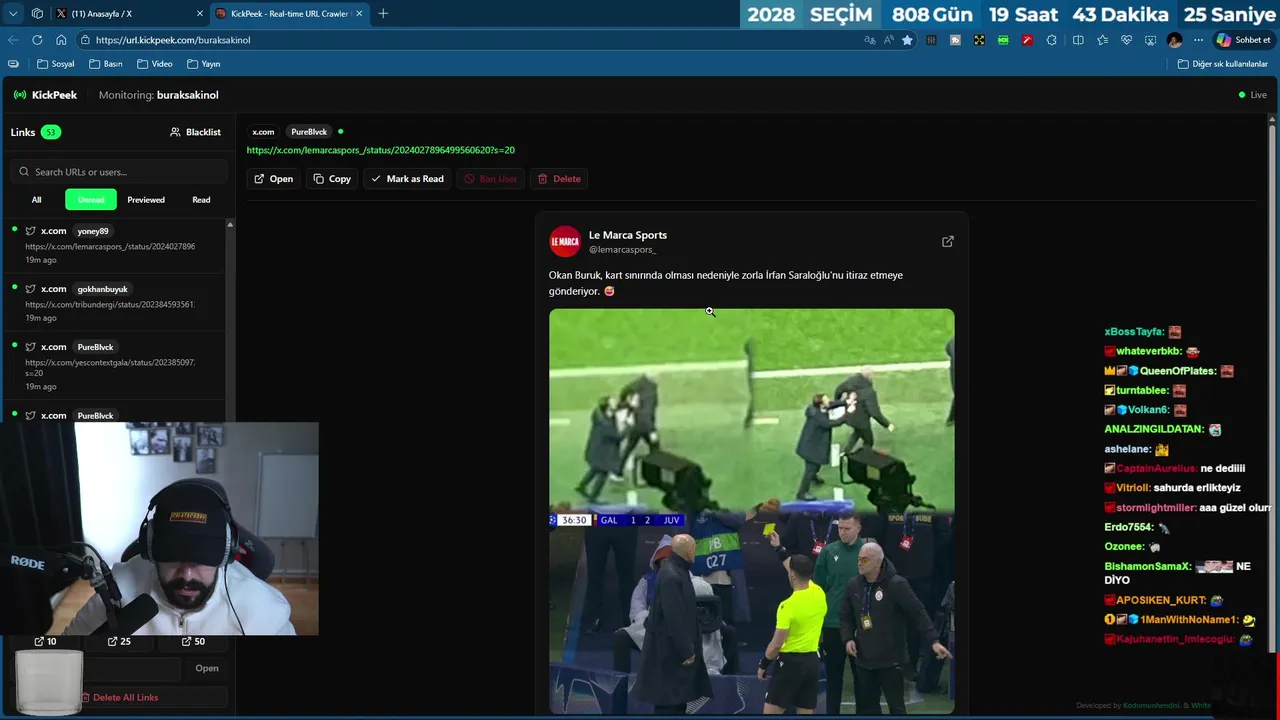Open a new browser tab

(x=383, y=13)
